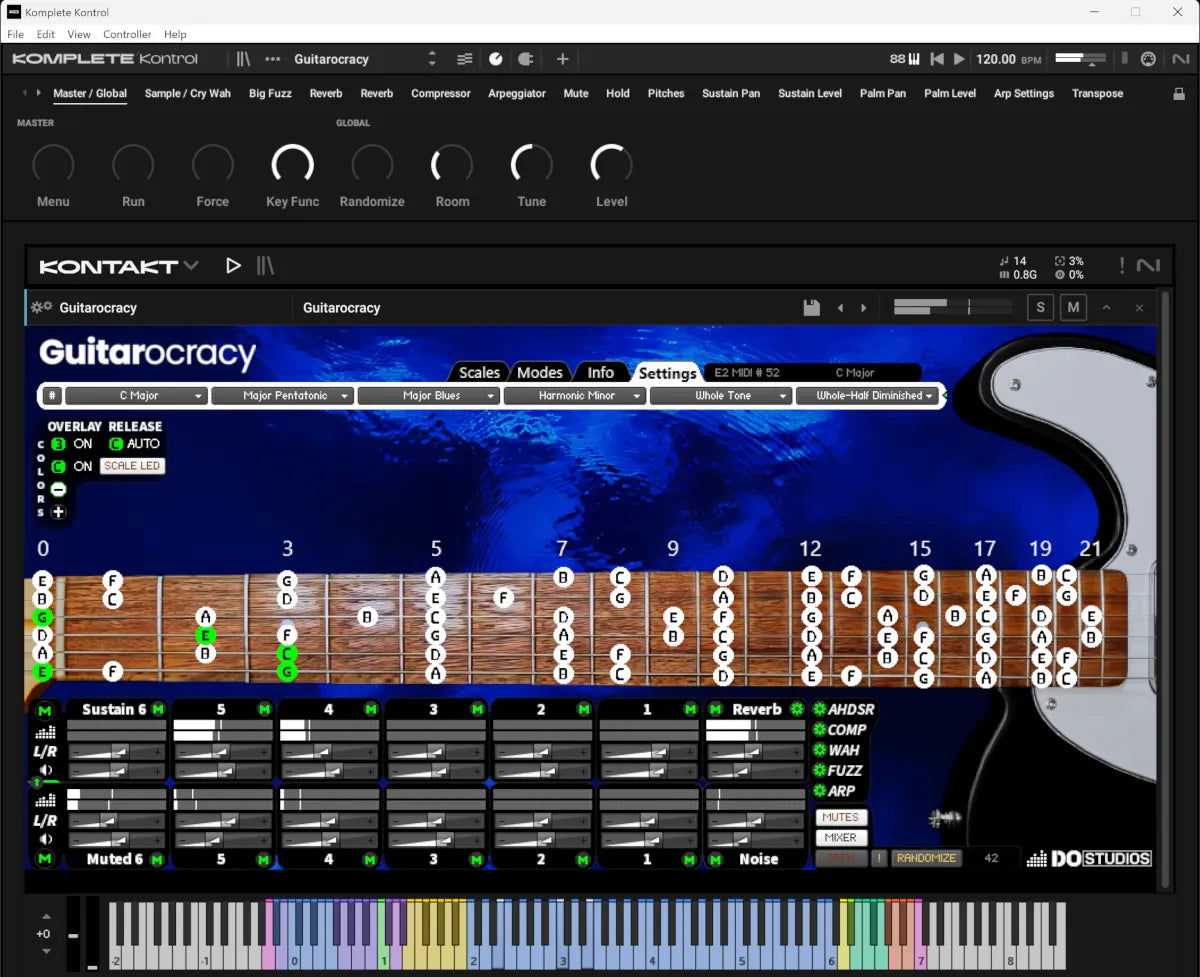This screenshot has width=1200, height=977.
Task: Open the Guitarocracy instrument gear options icon
Action: click(x=41, y=307)
